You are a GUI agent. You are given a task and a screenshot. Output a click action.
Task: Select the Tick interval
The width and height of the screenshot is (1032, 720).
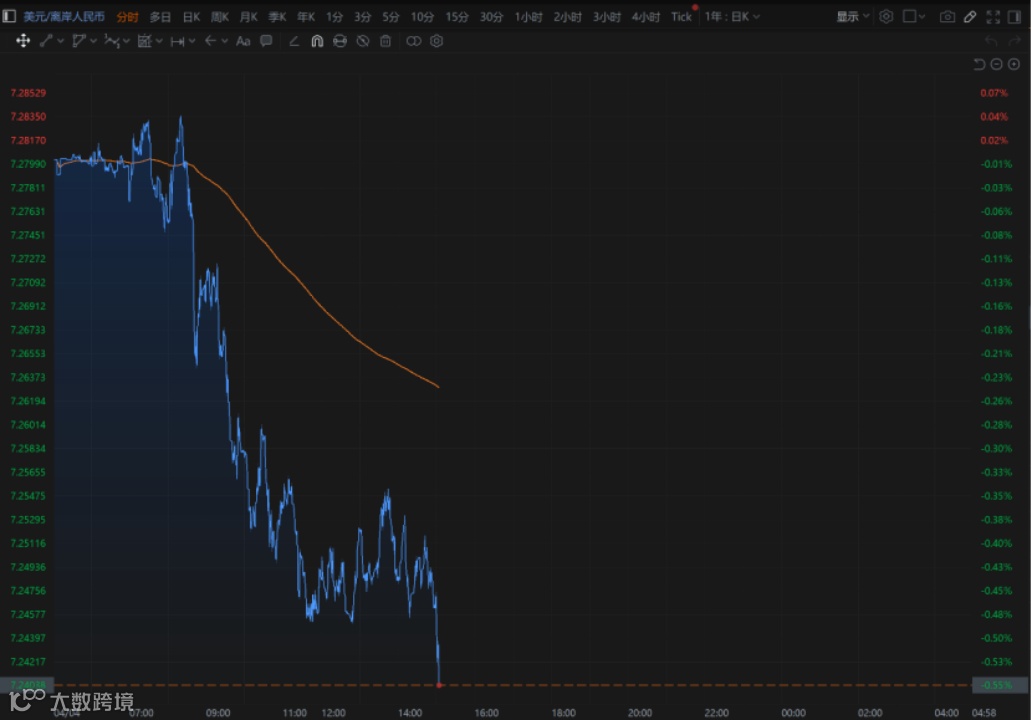pyautogui.click(x=681, y=16)
